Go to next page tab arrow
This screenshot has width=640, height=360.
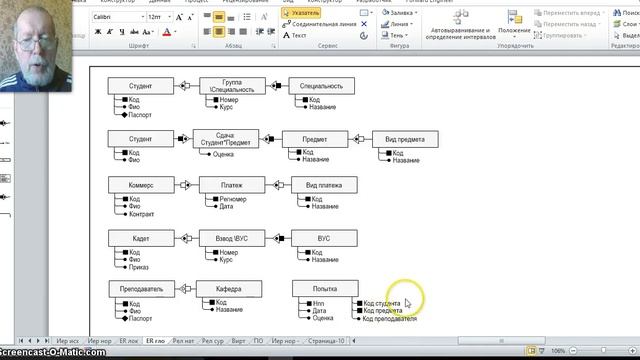(x=38, y=341)
